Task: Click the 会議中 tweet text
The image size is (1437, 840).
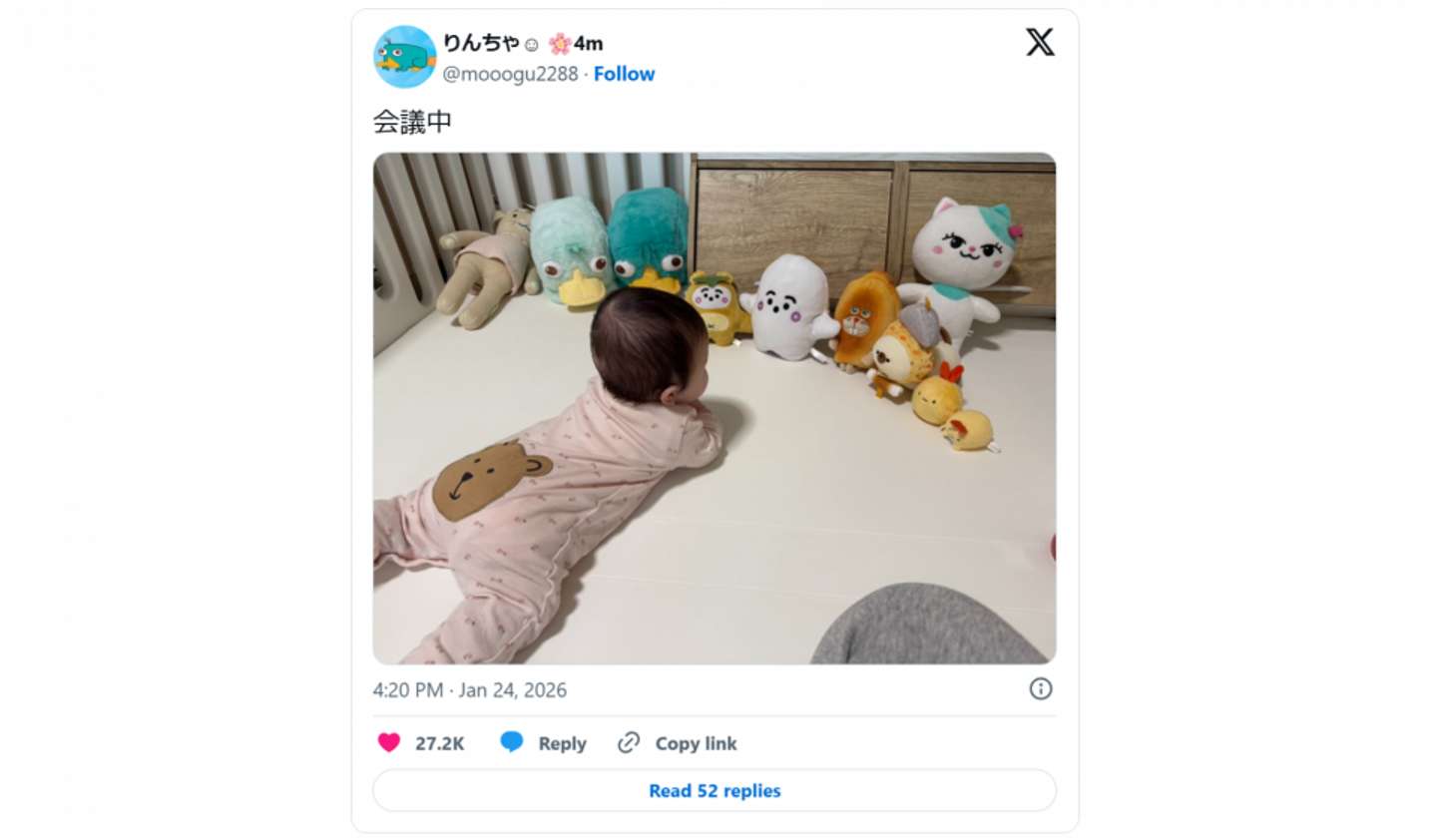Action: tap(412, 122)
